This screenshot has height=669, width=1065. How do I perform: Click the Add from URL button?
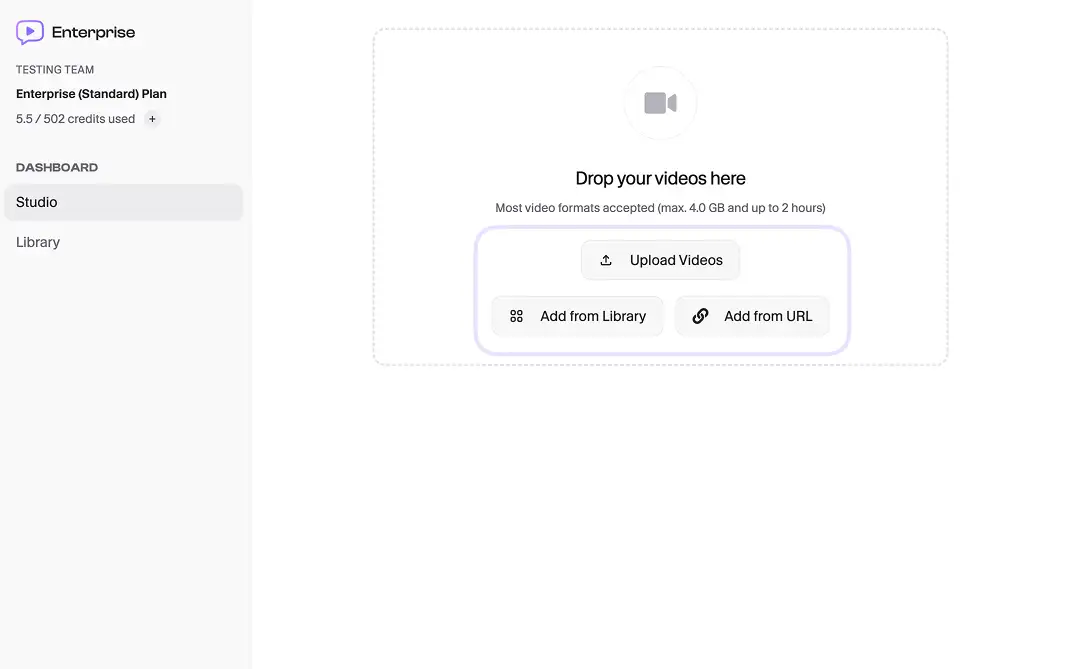752,315
